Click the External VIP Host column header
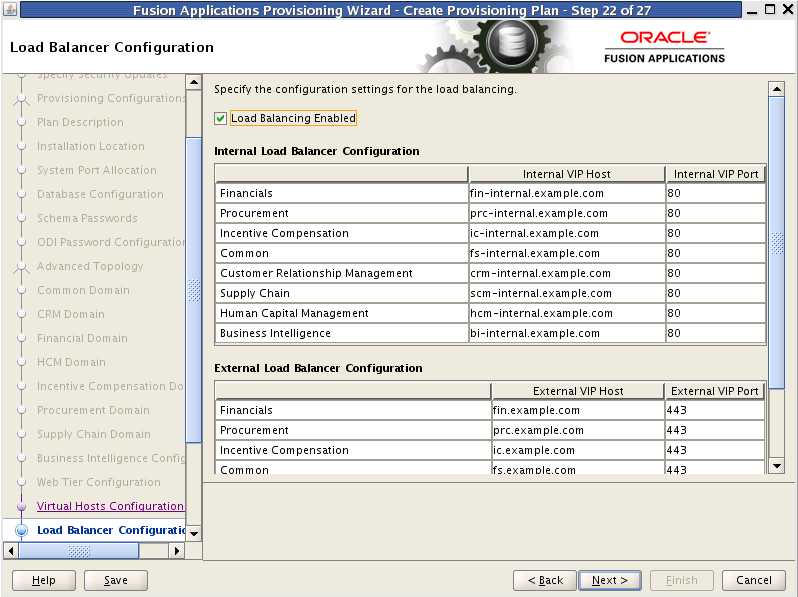The width and height of the screenshot is (798, 597). (578, 391)
